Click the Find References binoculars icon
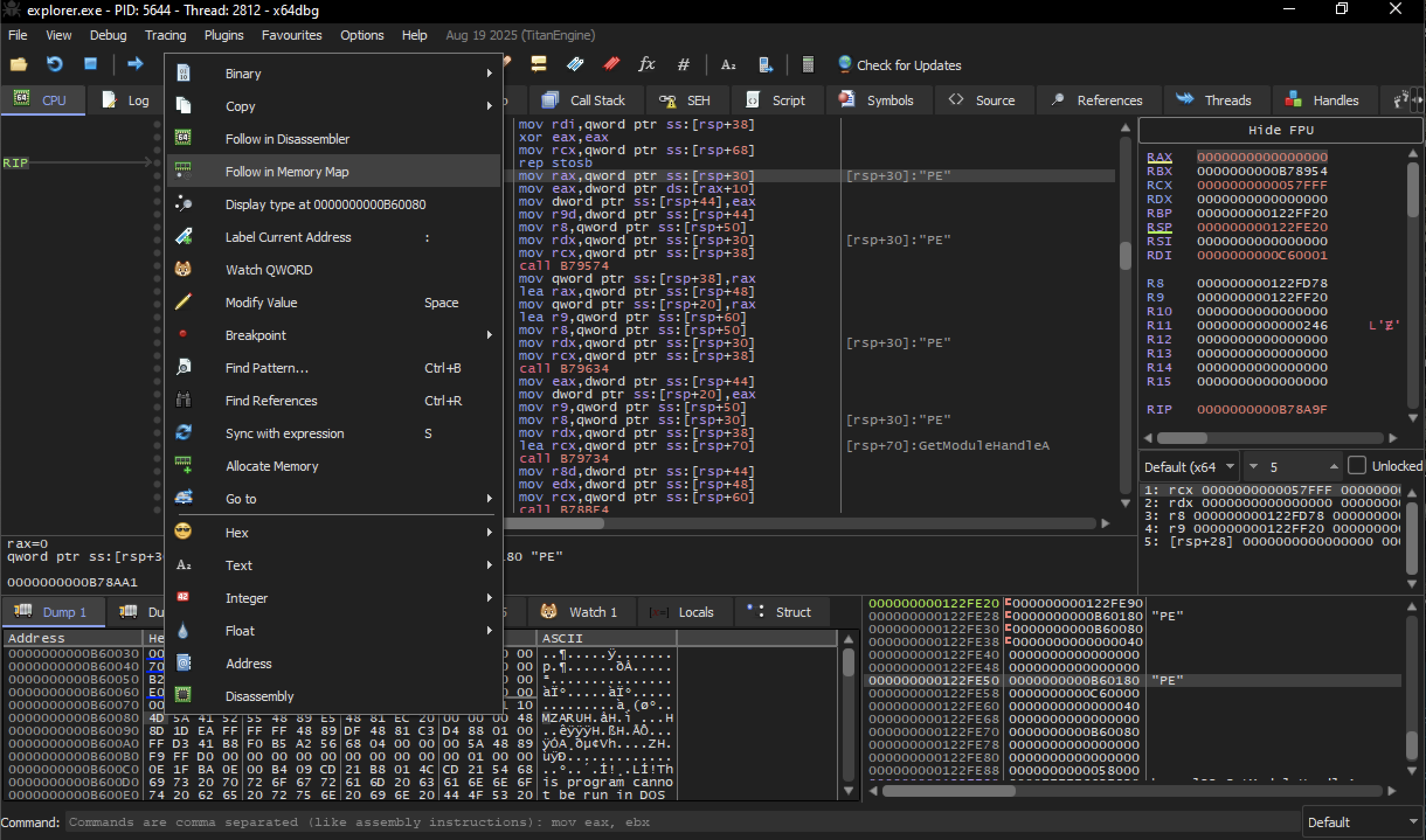This screenshot has width=1426, height=840. point(184,400)
